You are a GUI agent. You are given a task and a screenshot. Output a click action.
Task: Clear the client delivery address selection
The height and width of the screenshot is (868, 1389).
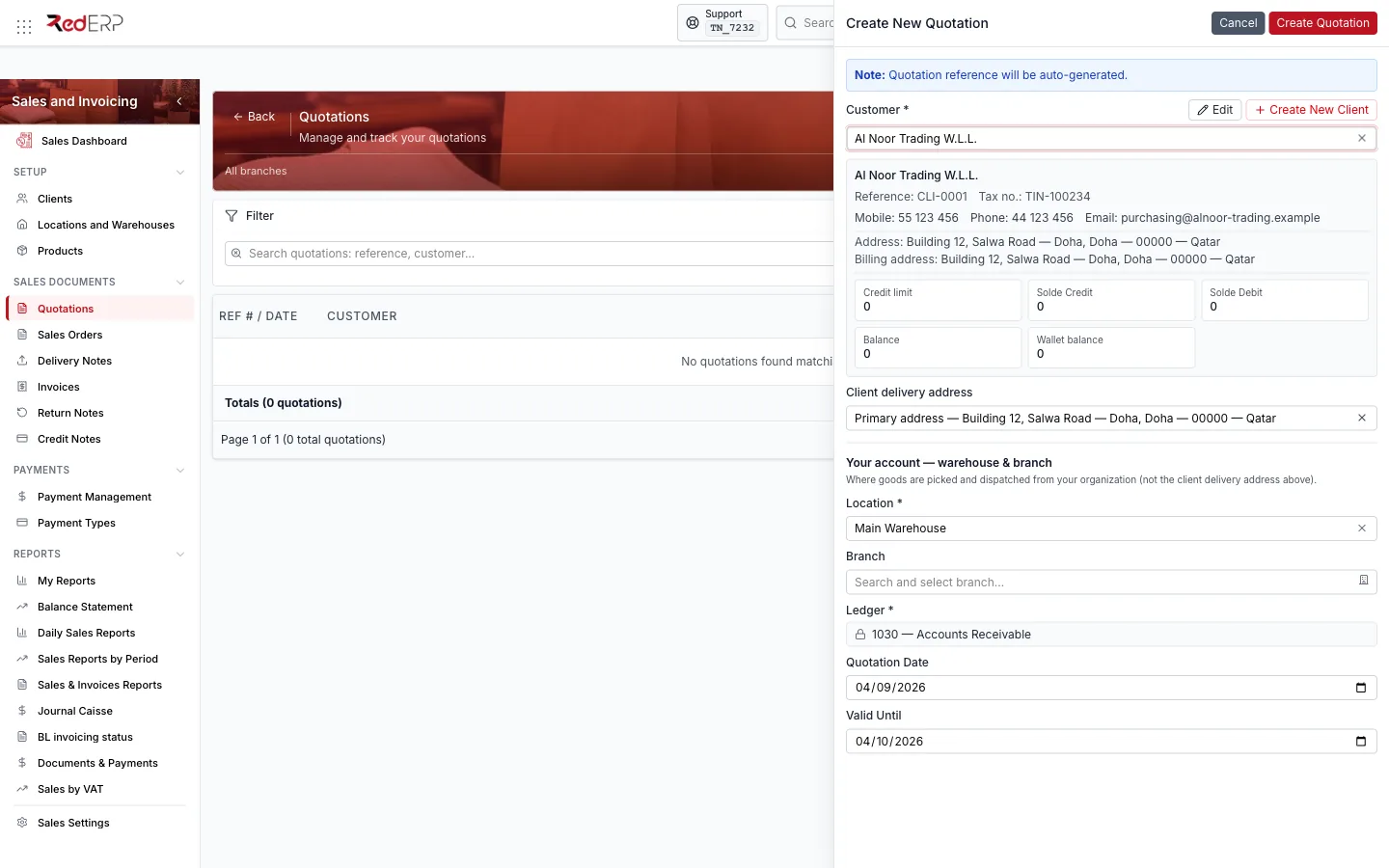point(1362,418)
